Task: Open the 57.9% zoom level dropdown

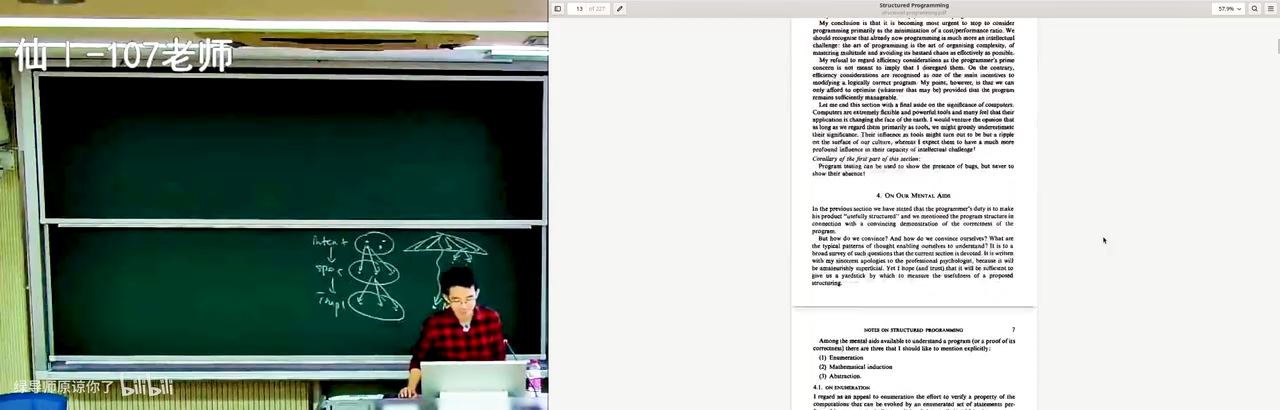Action: (1228, 8)
